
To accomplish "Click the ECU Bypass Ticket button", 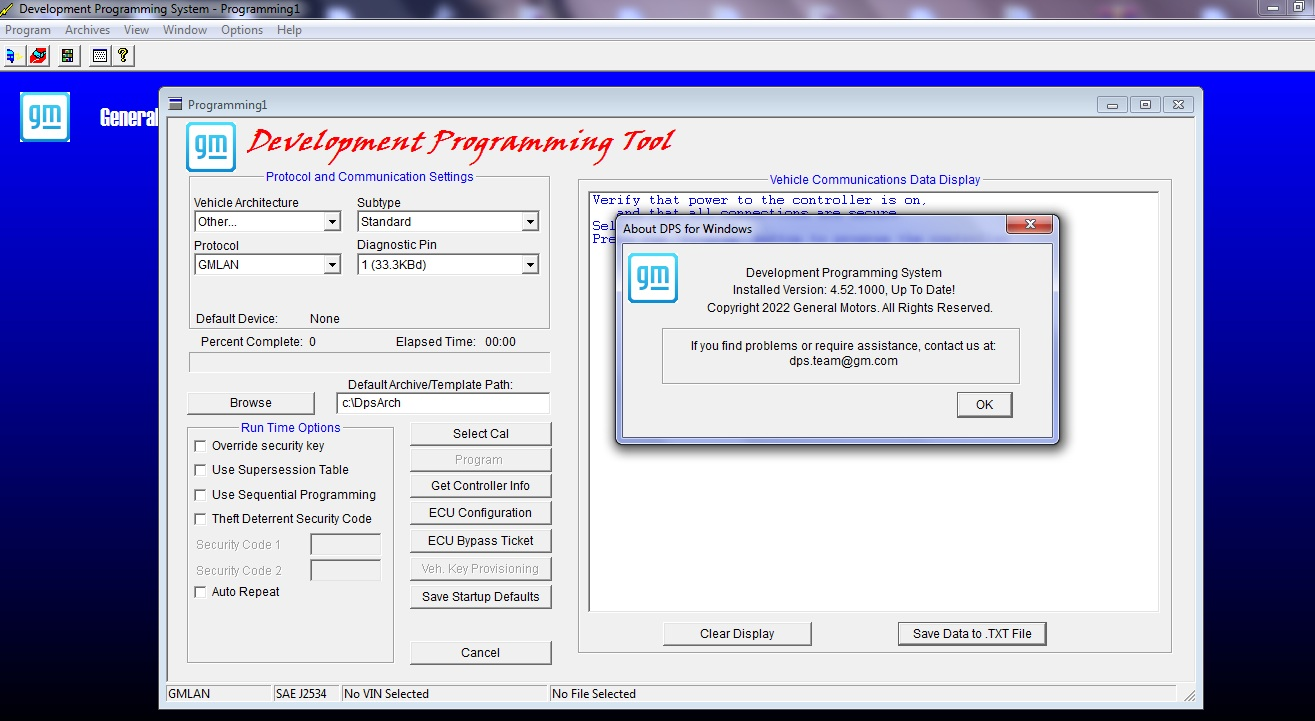I will (x=481, y=541).
